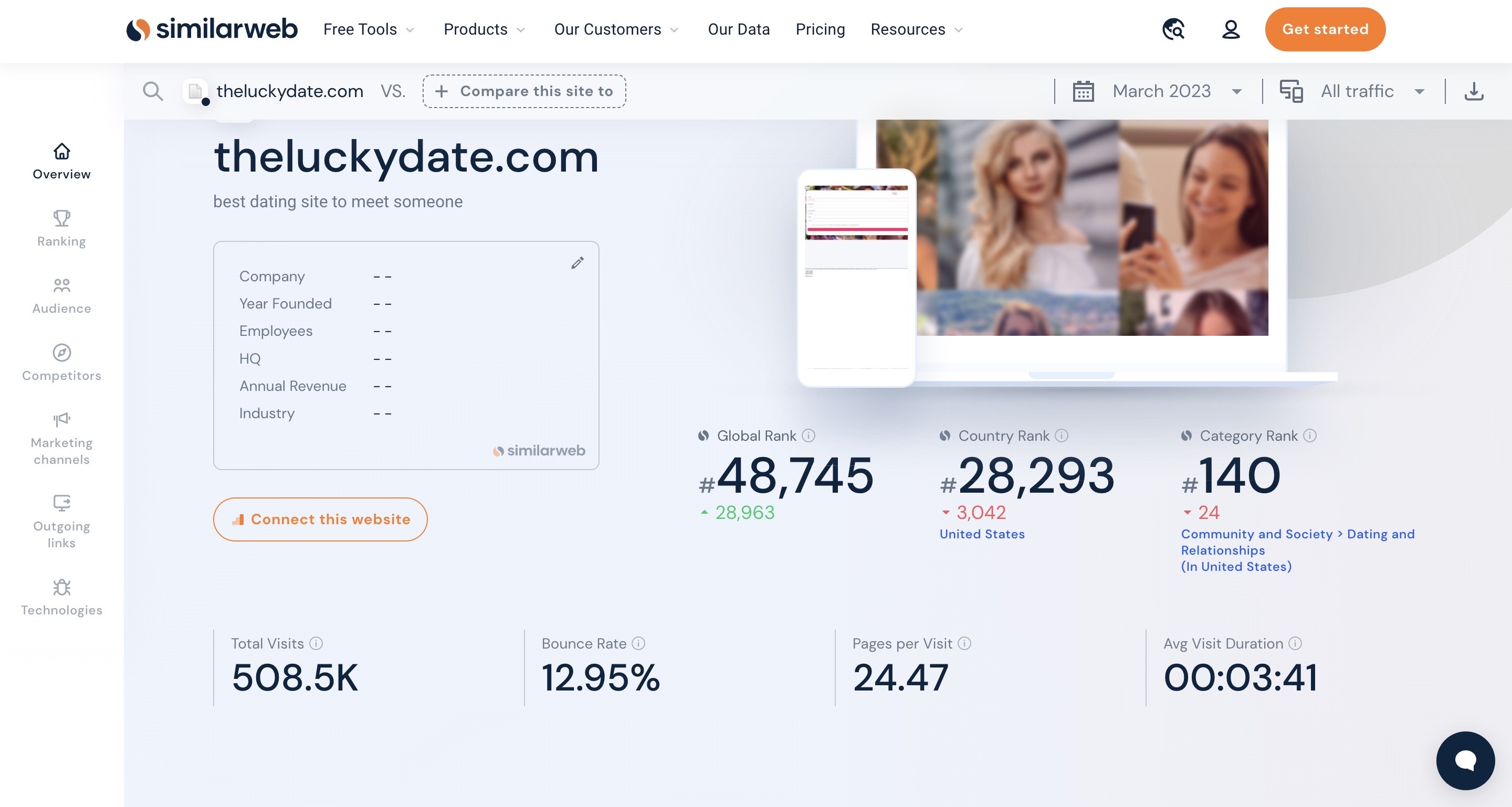The image size is (1512, 807).
Task: Click the devices icon beside All traffic
Action: pyautogui.click(x=1291, y=91)
